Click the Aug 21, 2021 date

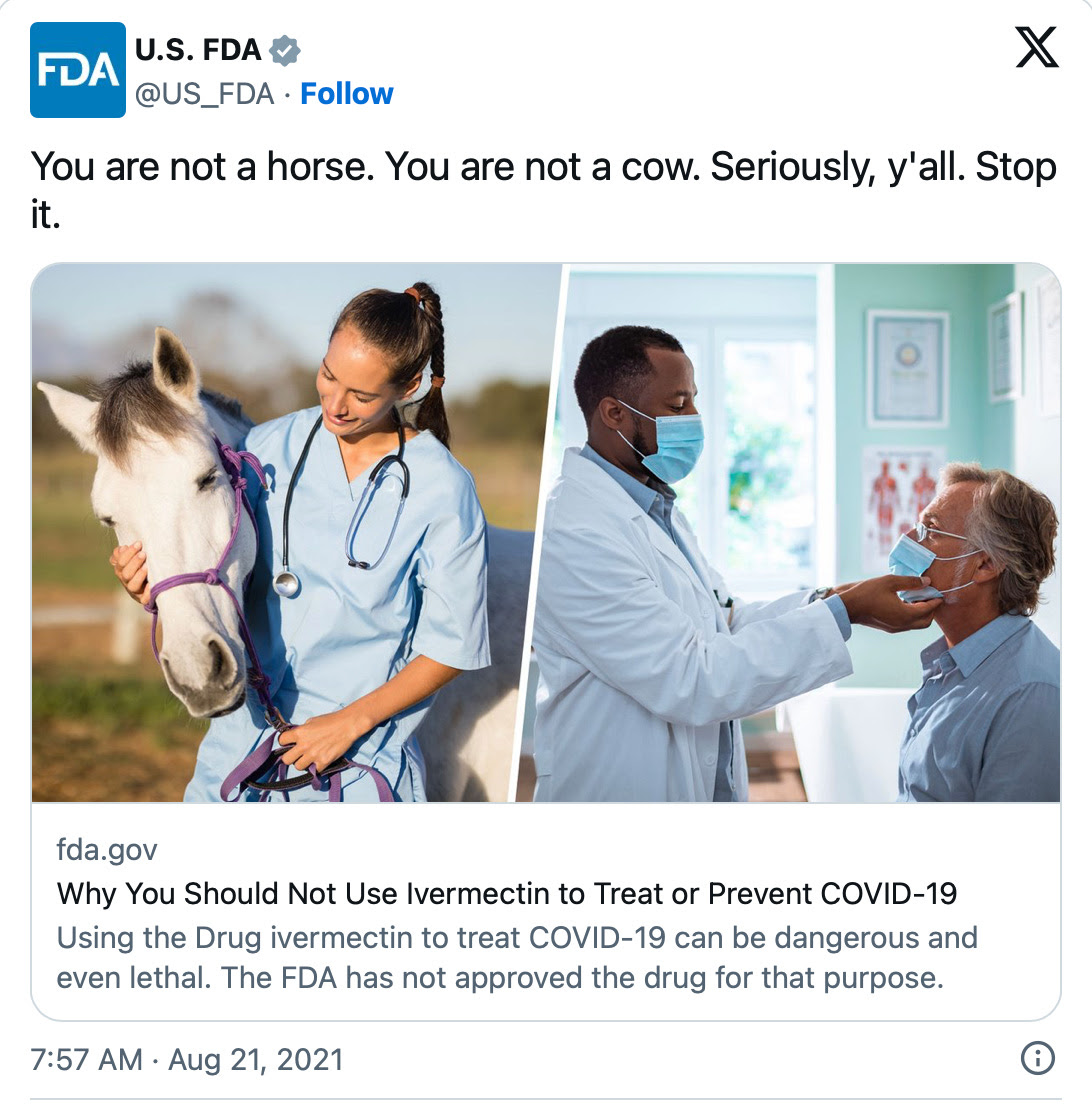[255, 1060]
